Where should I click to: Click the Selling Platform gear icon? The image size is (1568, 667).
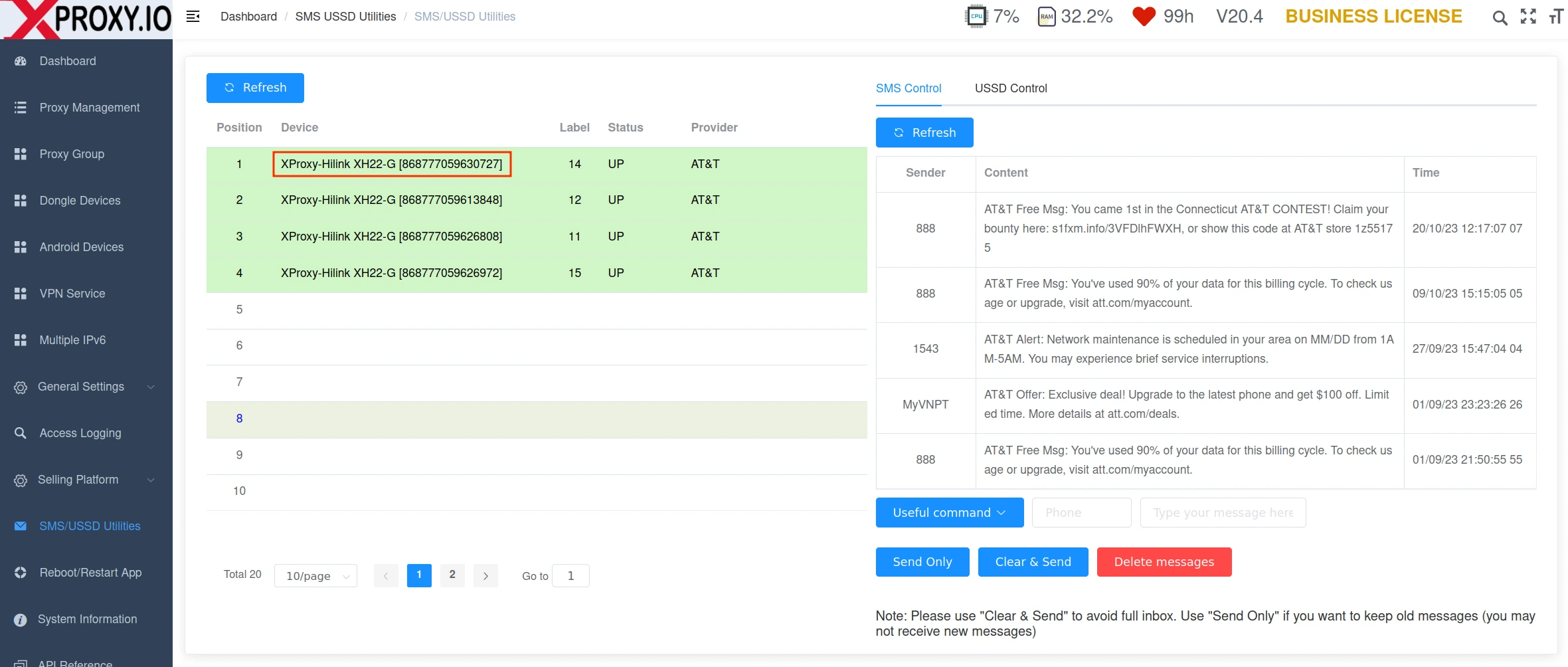pos(21,480)
